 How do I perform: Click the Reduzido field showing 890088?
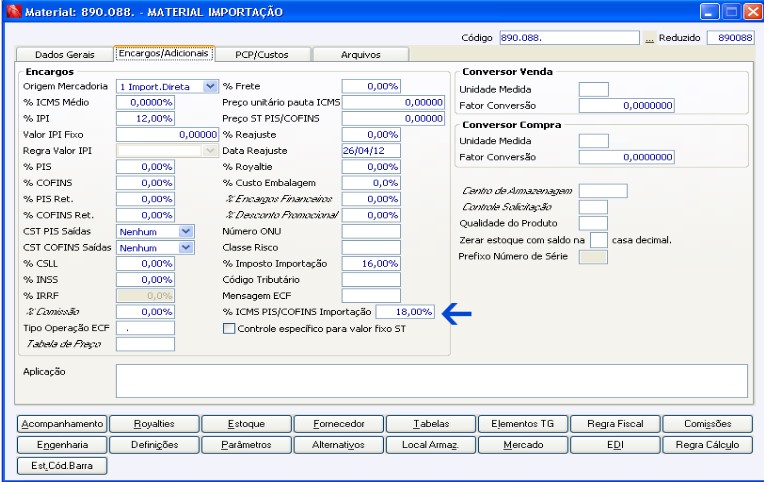(730, 38)
